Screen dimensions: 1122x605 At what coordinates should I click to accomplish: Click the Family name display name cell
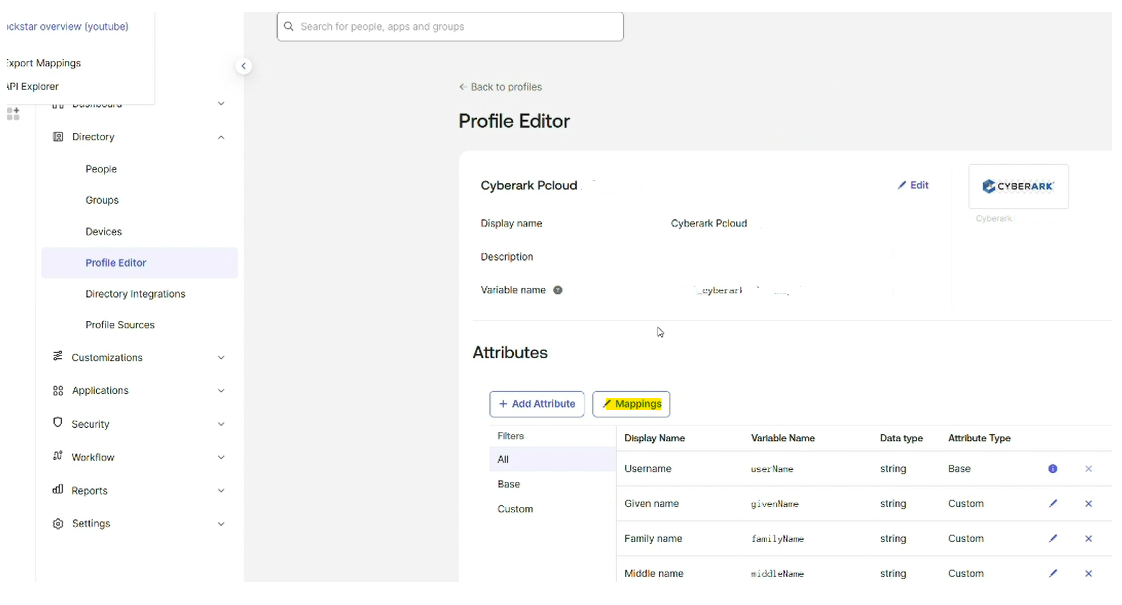click(653, 538)
